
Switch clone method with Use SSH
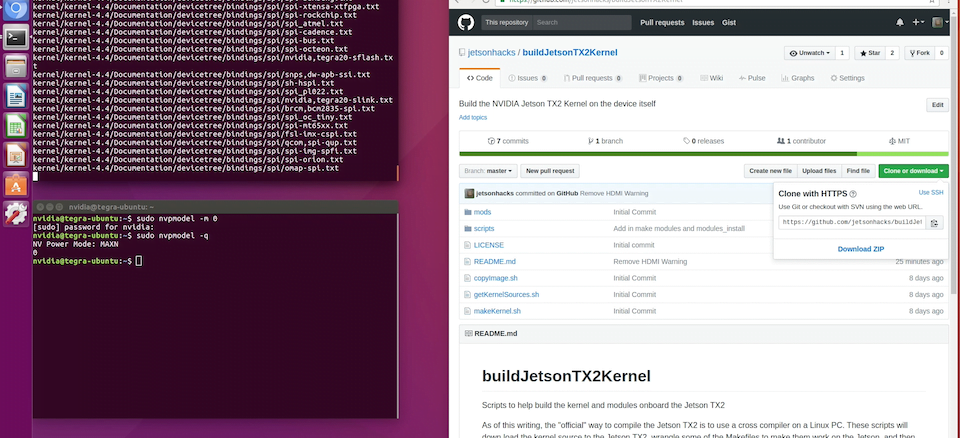click(931, 192)
